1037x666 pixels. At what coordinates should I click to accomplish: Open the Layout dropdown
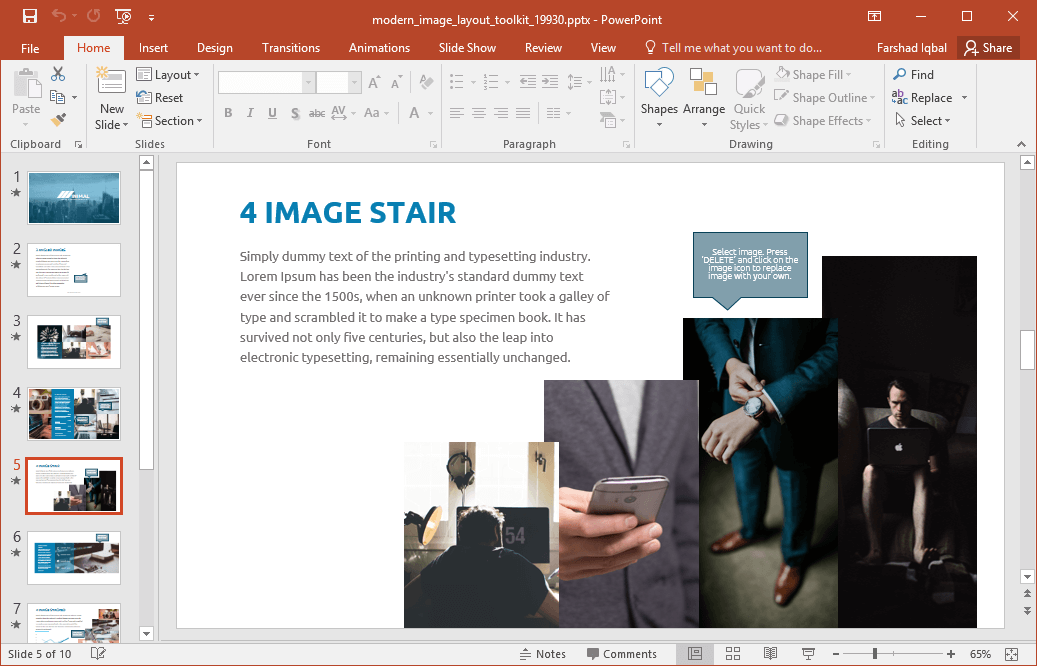coord(170,74)
